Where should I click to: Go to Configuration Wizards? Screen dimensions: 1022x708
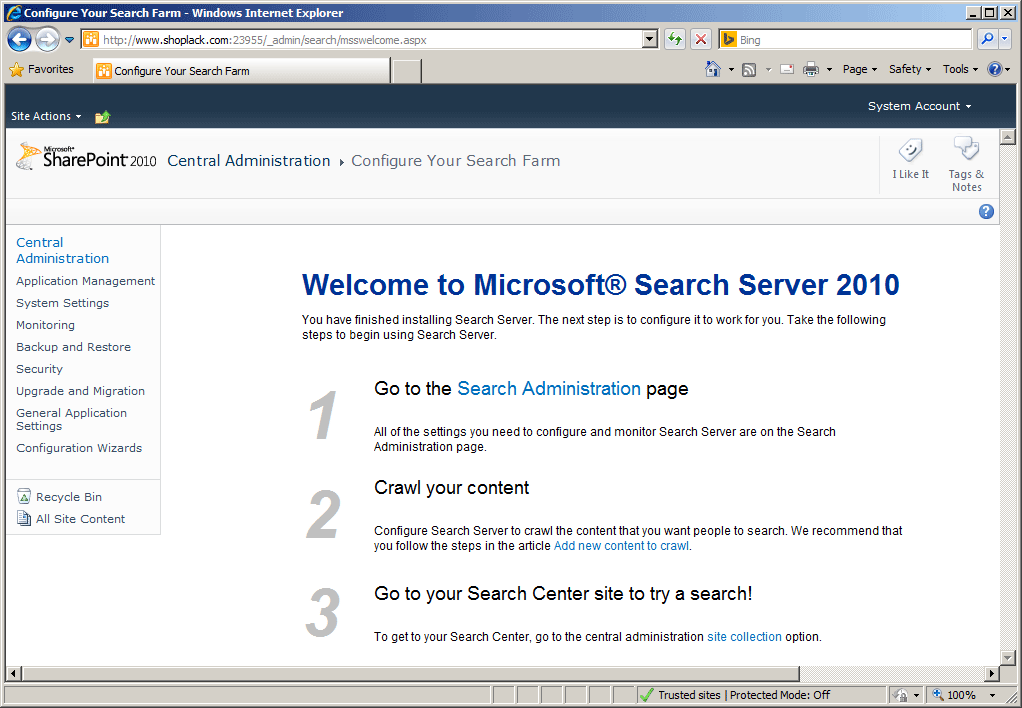click(79, 448)
